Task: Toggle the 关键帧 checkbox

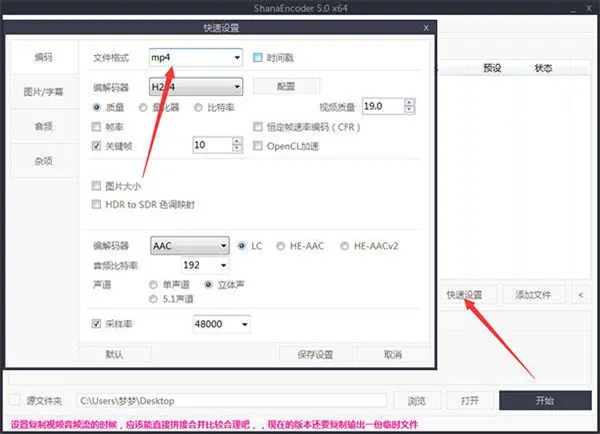Action: point(97,146)
